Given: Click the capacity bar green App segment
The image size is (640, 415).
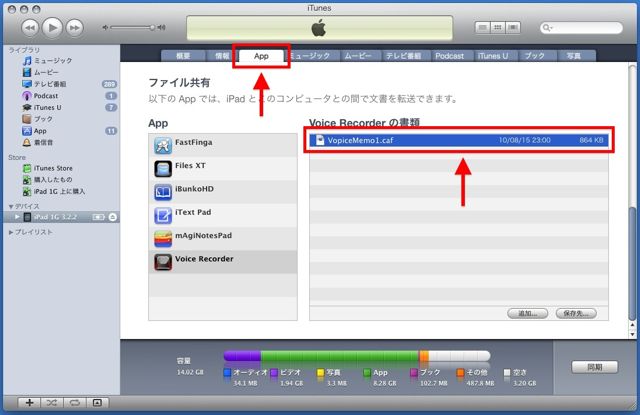Looking at the screenshot, I should coord(340,356).
